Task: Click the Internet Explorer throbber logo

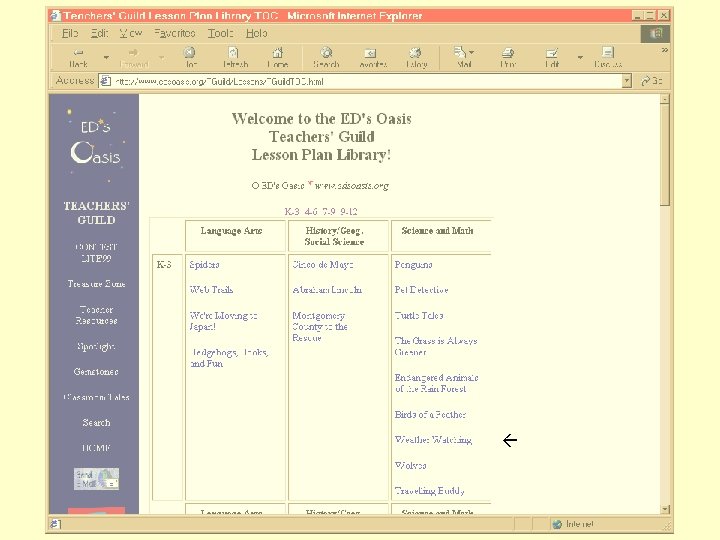Action: coord(655,34)
